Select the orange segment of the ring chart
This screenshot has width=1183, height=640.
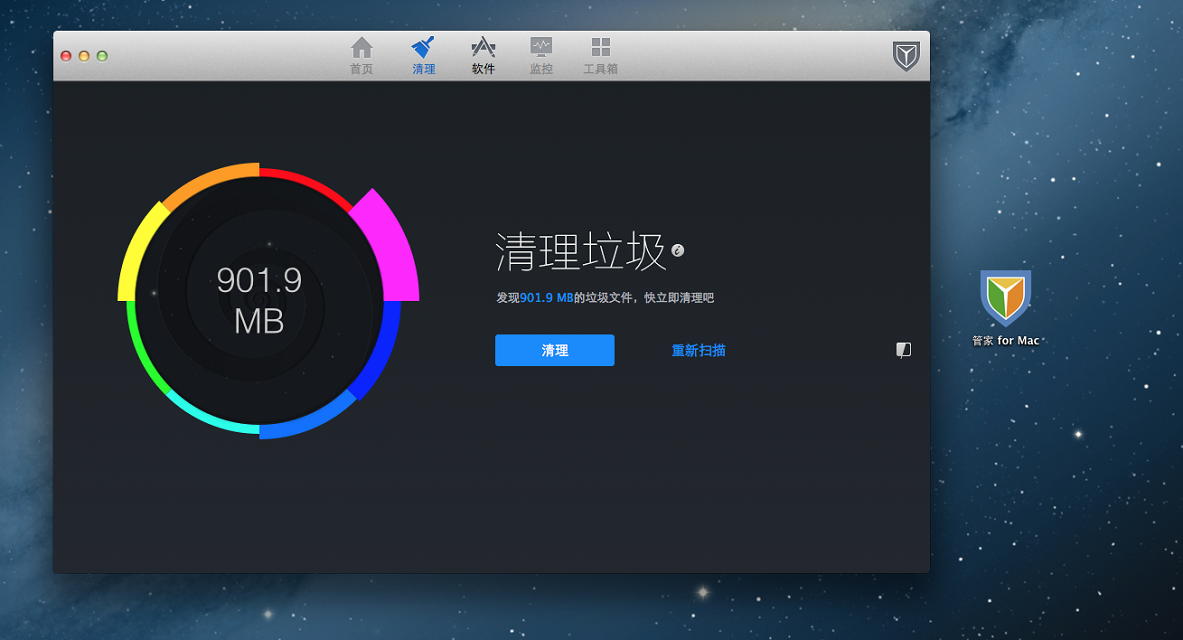coord(207,181)
